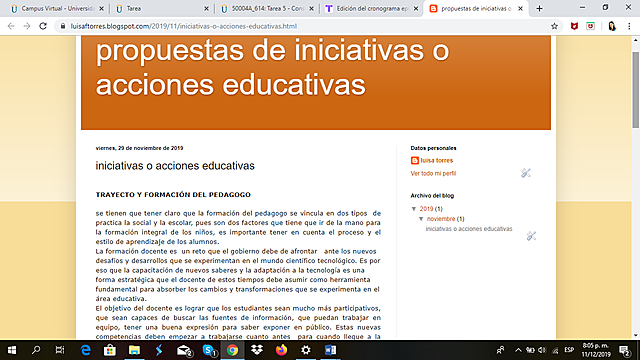Screen dimensions: 640x360
Task: Click the scrollbar down arrow
Action: coord(636,336)
